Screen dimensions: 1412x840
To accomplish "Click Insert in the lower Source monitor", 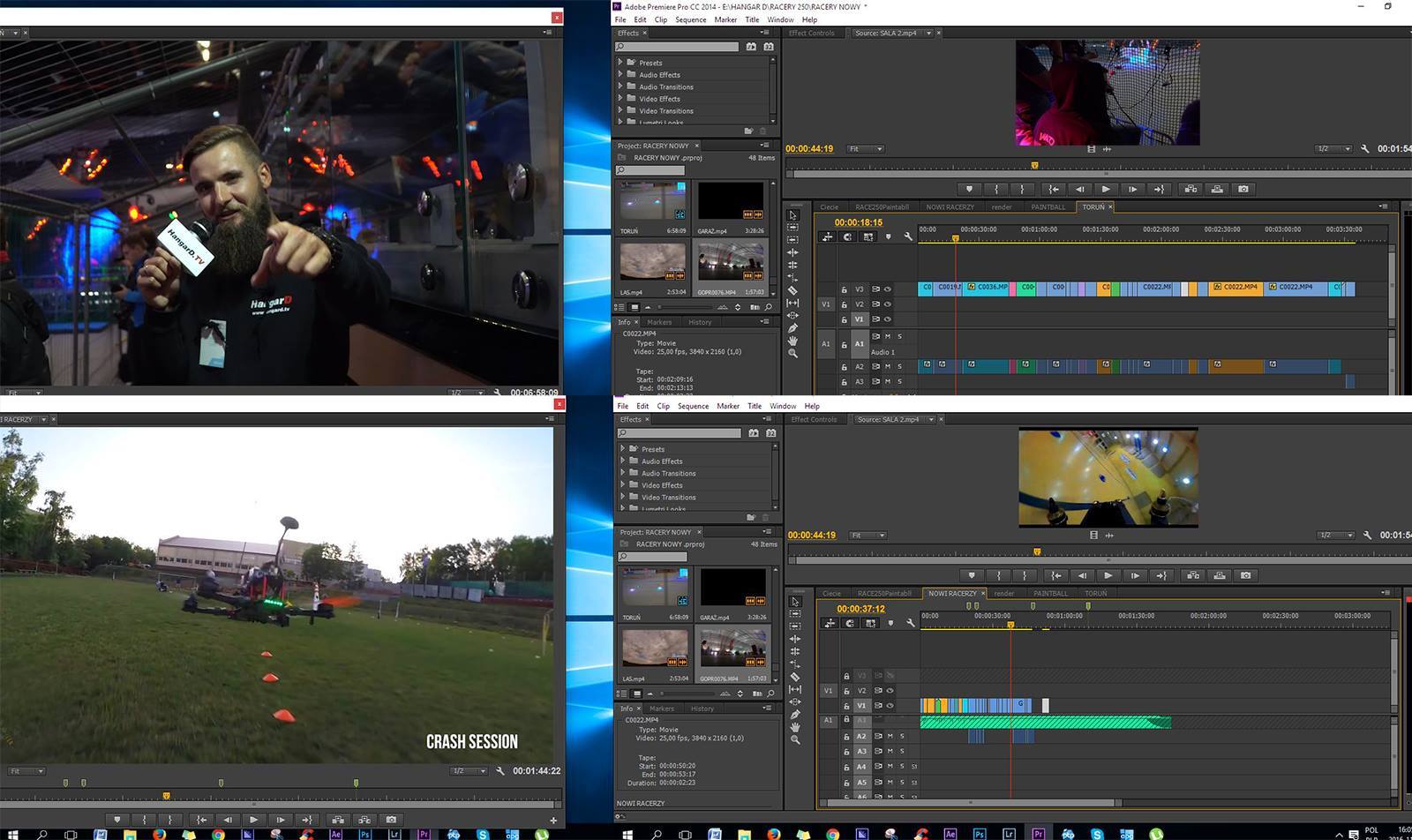I will point(1193,575).
